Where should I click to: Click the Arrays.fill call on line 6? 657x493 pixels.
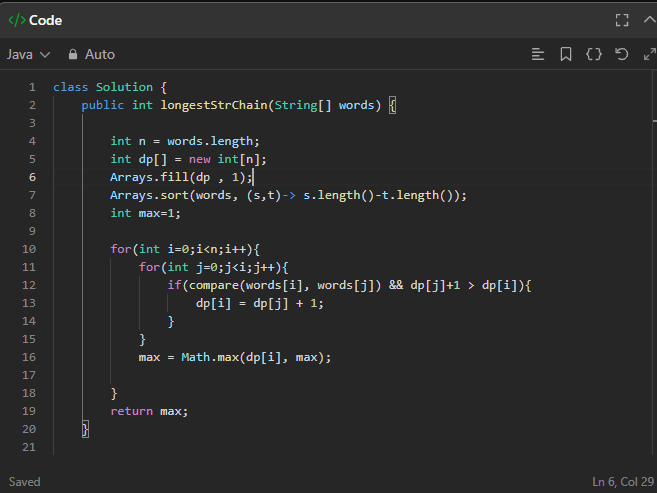coord(181,177)
